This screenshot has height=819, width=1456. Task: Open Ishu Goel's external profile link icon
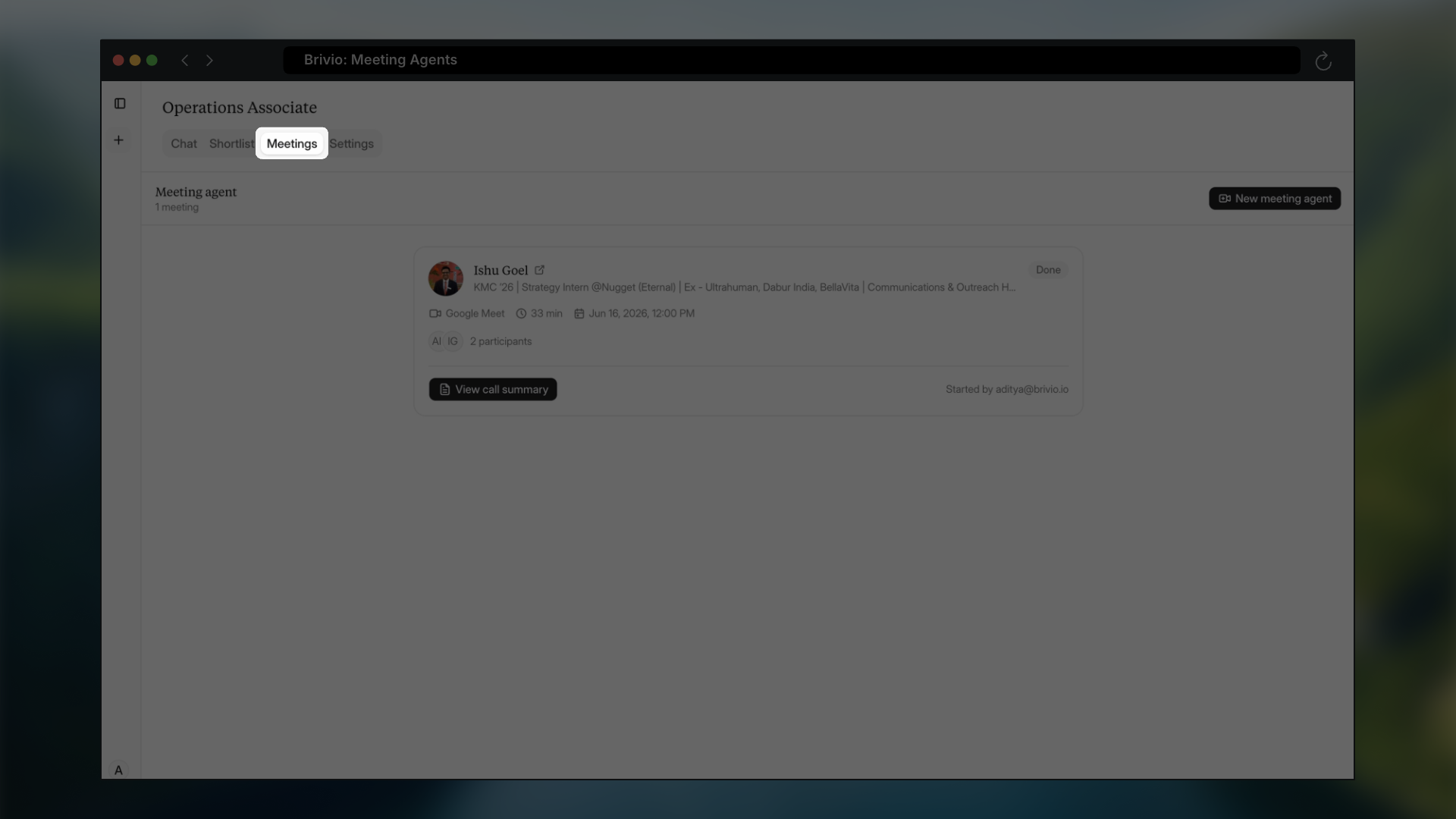(x=539, y=270)
